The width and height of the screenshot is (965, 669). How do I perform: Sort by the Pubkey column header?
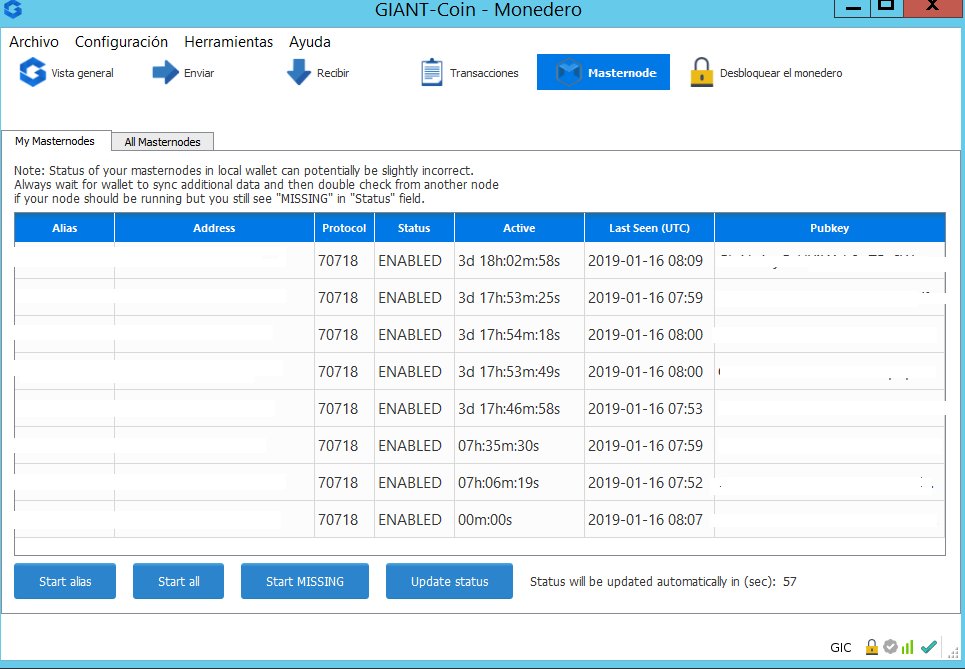[830, 228]
